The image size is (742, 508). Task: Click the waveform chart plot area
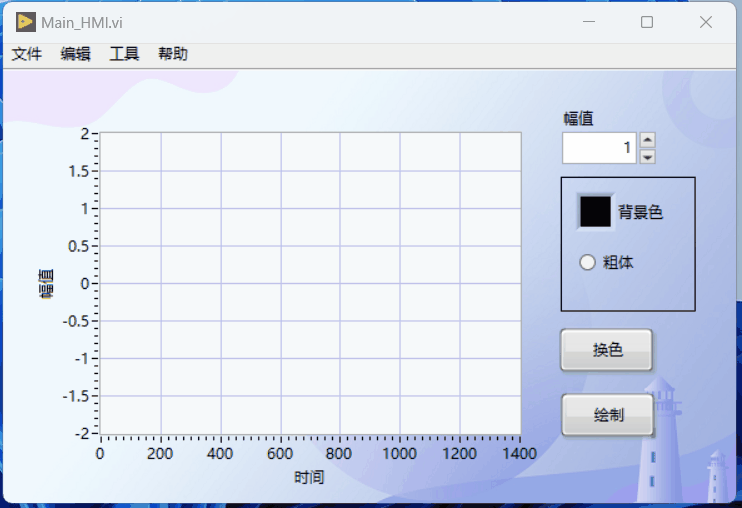310,283
